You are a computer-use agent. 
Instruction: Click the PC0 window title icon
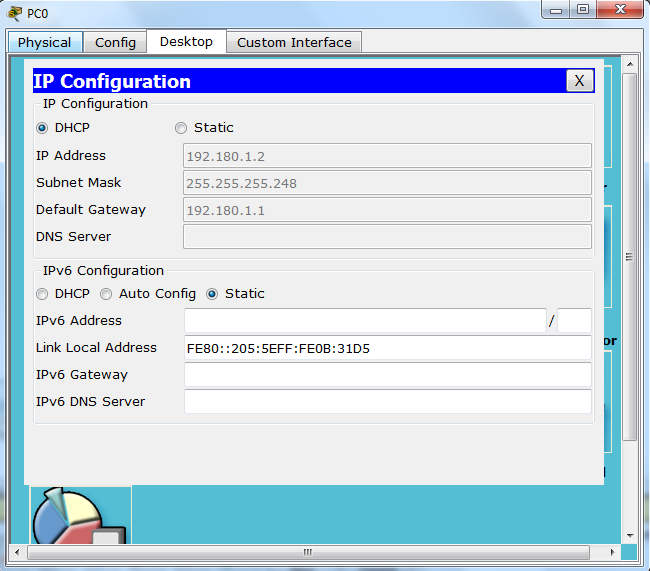[14, 13]
